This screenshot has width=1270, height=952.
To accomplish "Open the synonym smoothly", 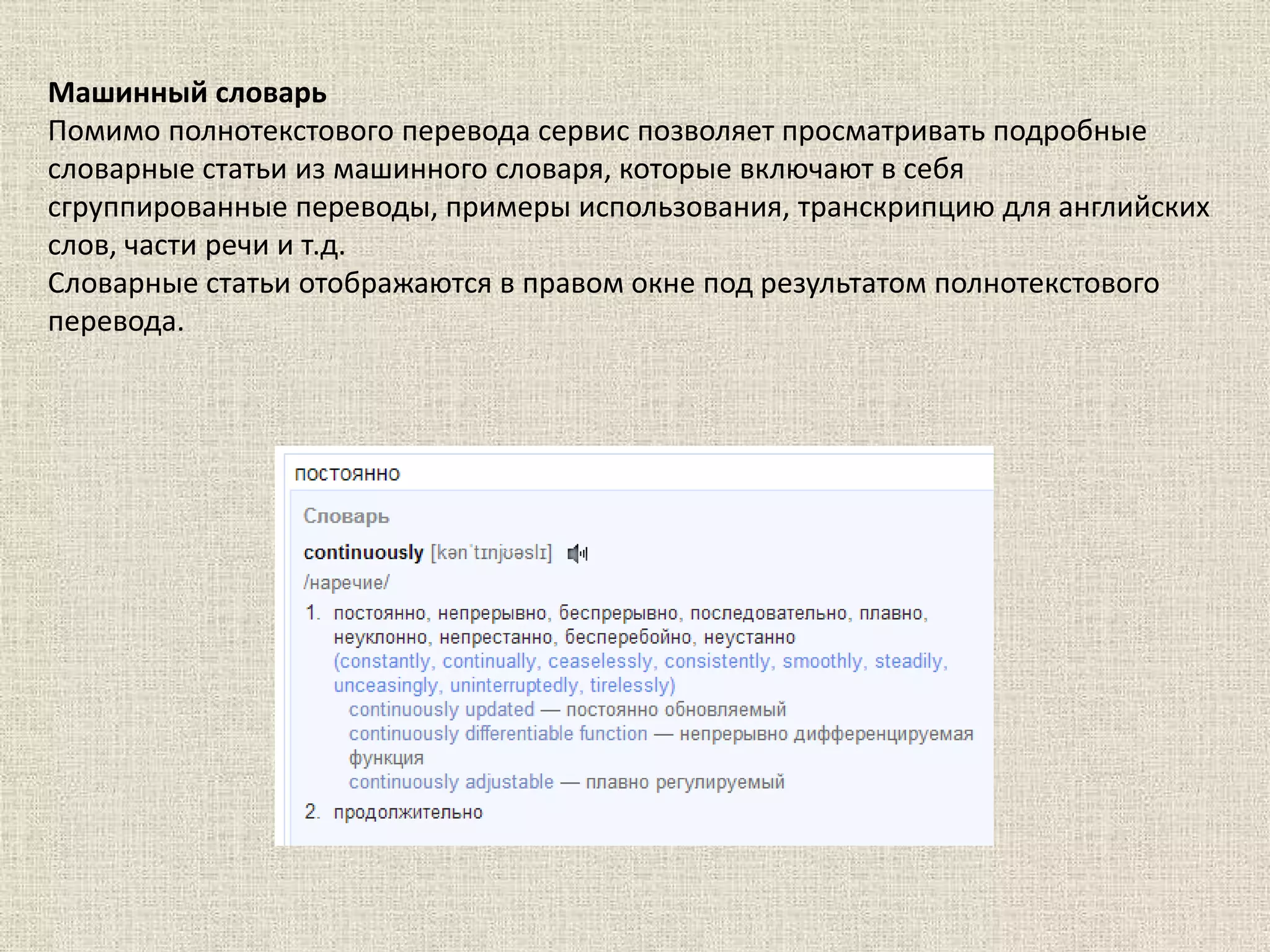I will (x=823, y=661).
